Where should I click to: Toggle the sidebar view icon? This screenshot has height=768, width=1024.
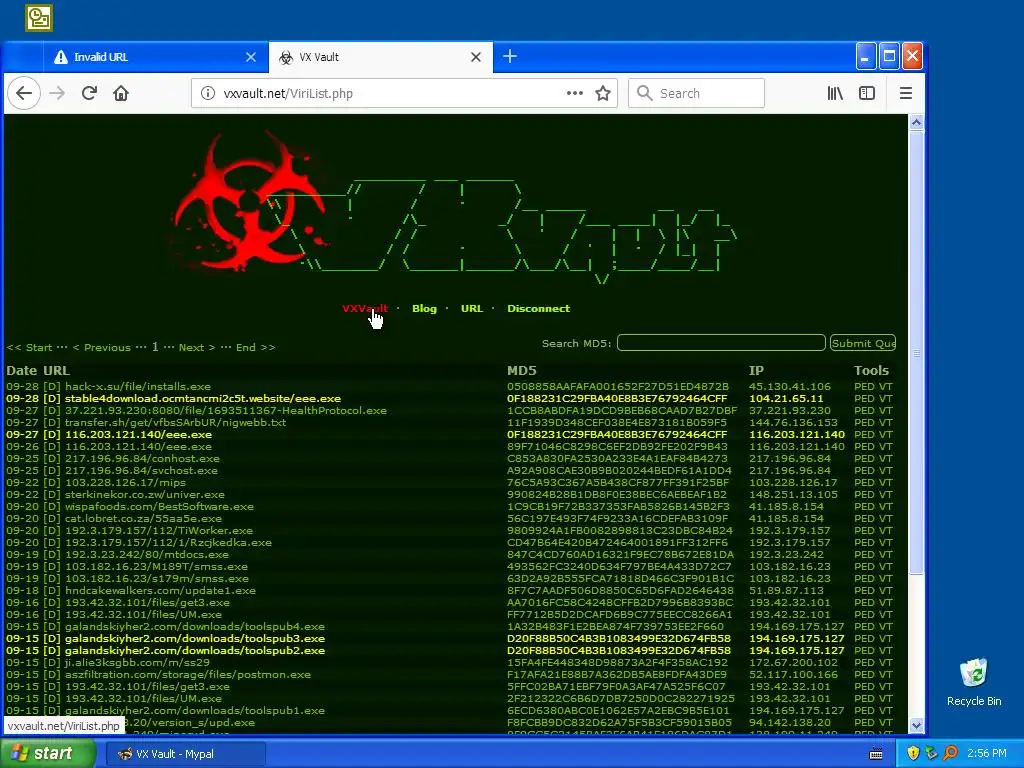(867, 93)
